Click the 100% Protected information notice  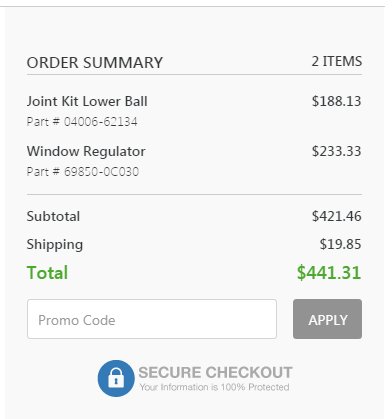[214, 387]
